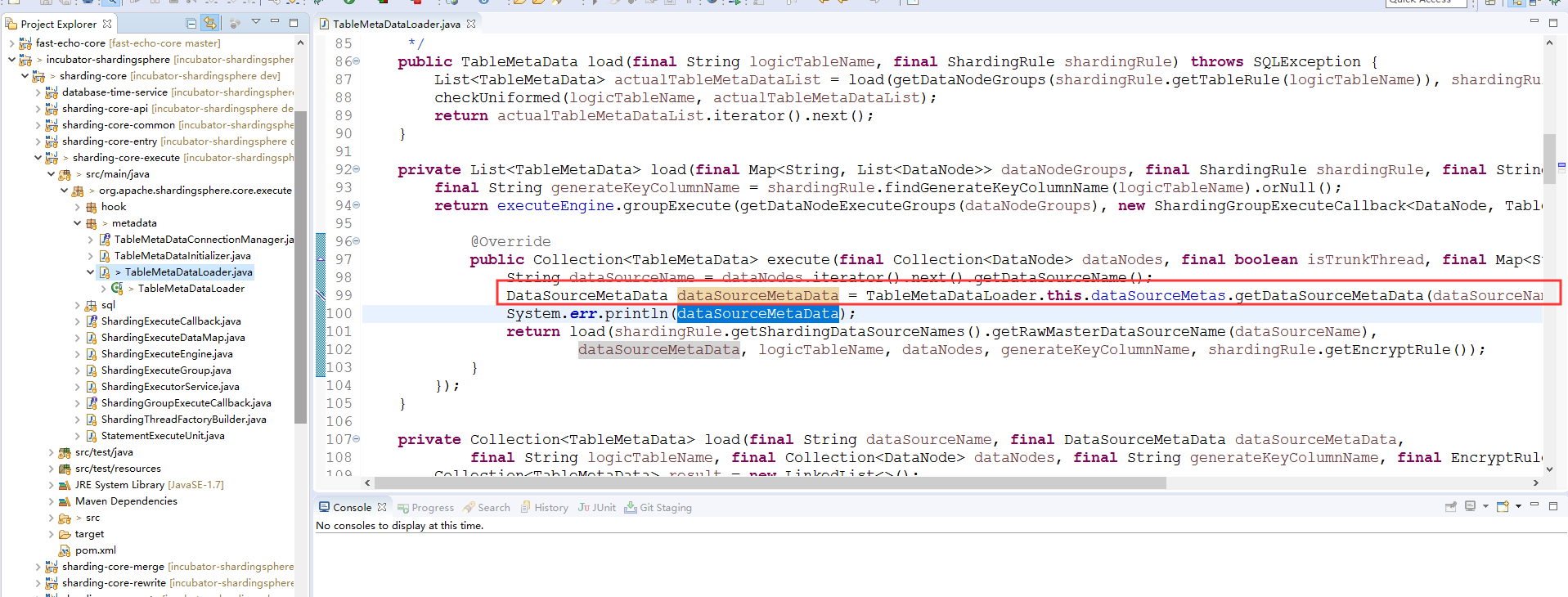Image resolution: width=1568 pixels, height=597 pixels.
Task: Switch to the JUnit tab
Action: [x=597, y=507]
